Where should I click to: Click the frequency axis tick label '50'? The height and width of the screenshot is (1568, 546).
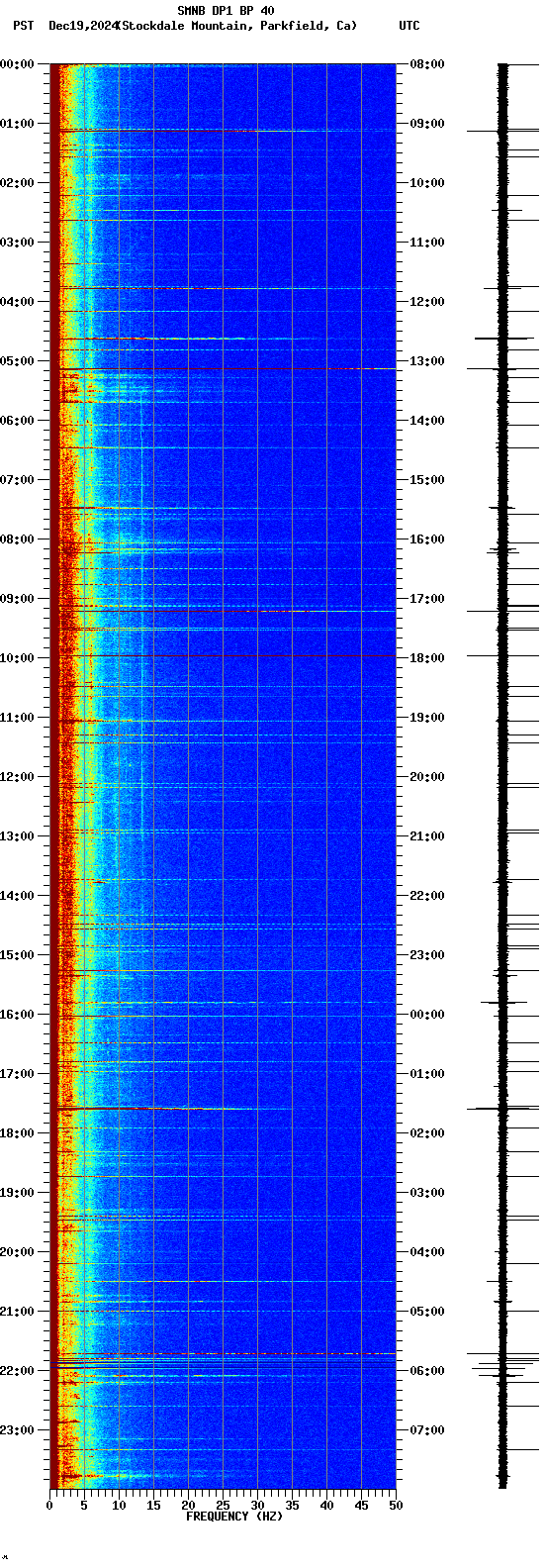pyautogui.click(x=396, y=1506)
